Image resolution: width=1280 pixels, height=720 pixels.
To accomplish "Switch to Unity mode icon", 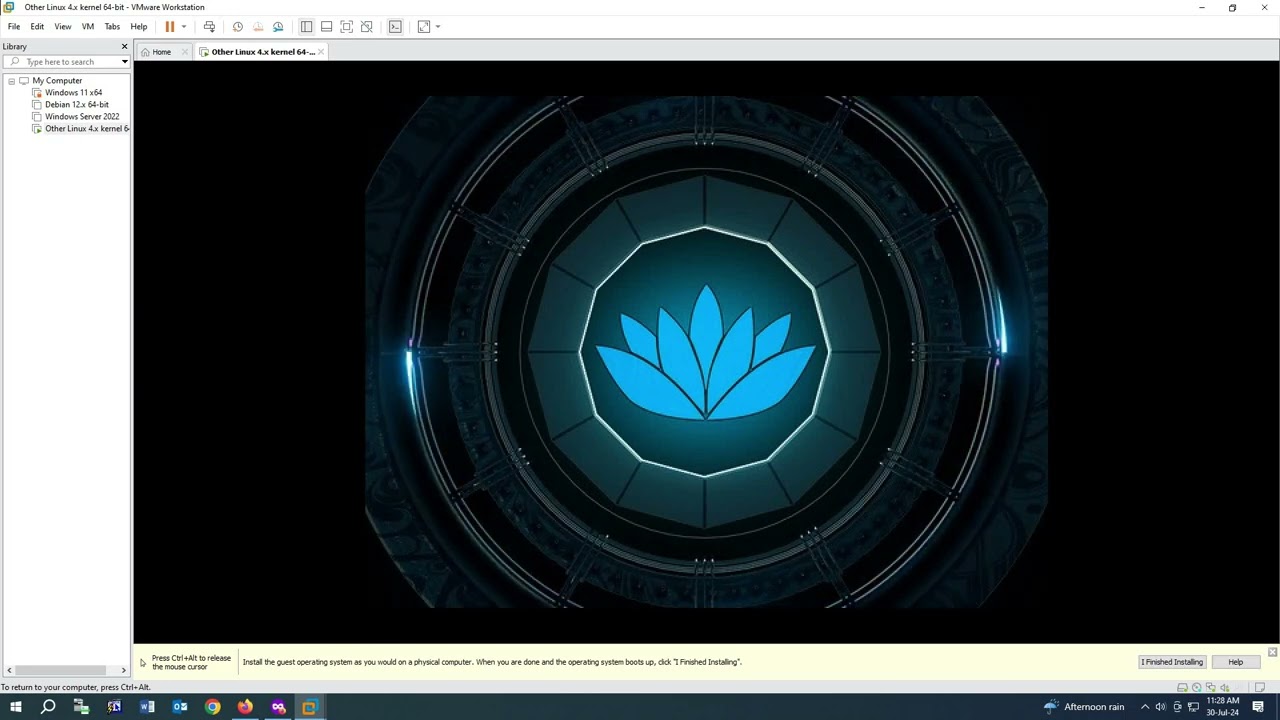I will [366, 27].
